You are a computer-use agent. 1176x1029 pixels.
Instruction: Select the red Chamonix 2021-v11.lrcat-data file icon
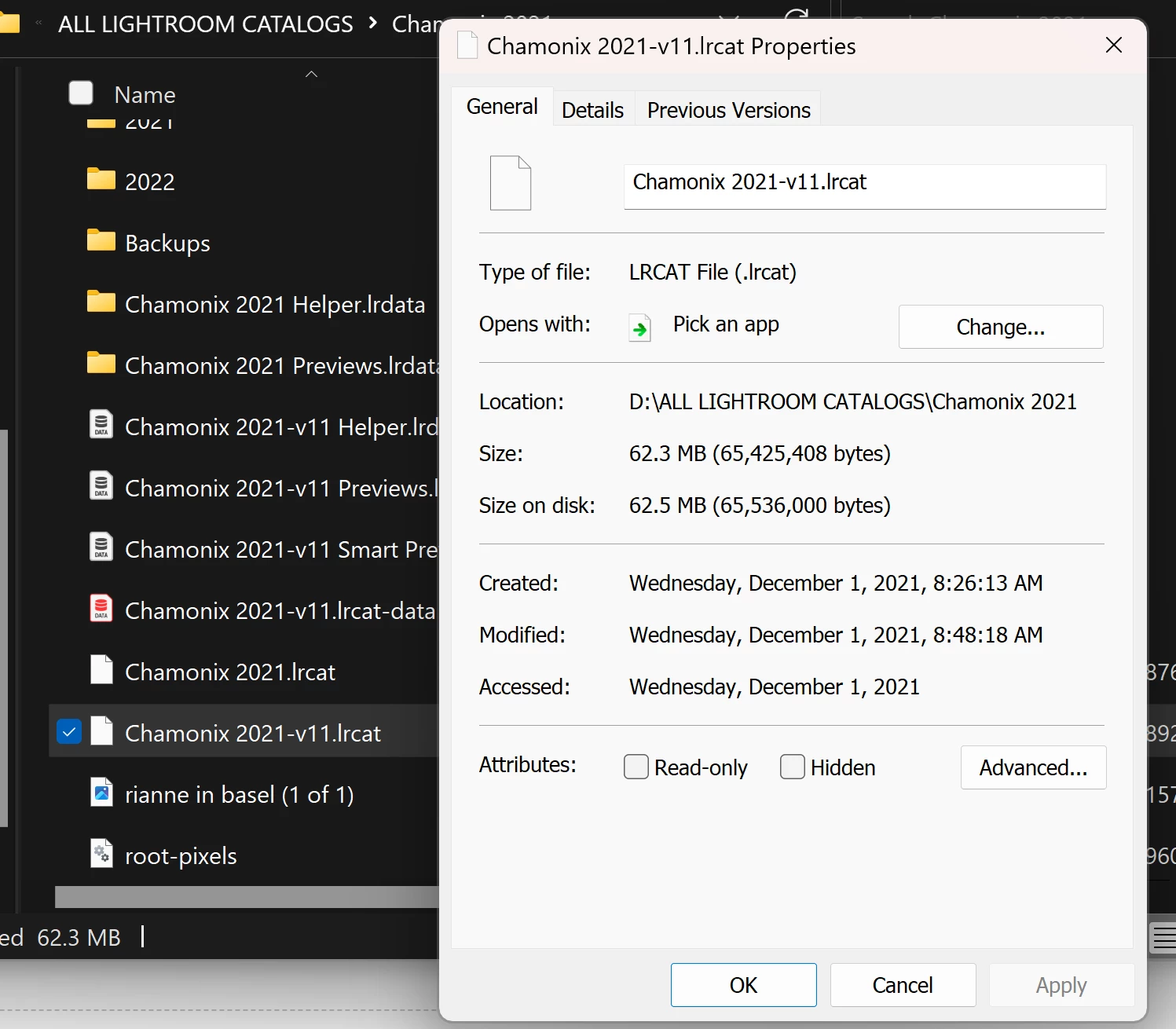pyautogui.click(x=101, y=609)
